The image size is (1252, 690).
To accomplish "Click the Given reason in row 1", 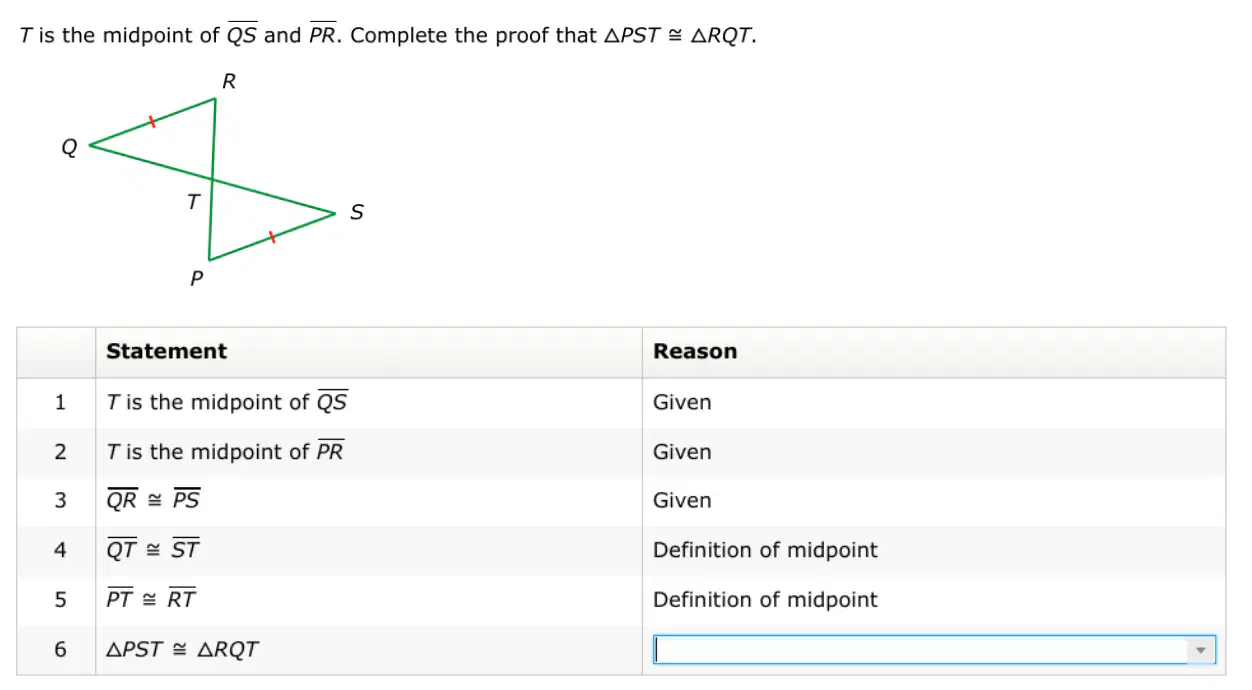I will coord(682,402).
